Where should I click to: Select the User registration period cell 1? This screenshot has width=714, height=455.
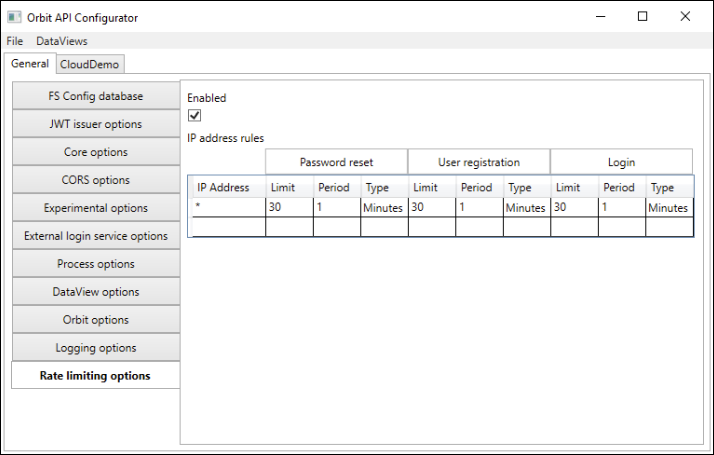[x=479, y=207]
